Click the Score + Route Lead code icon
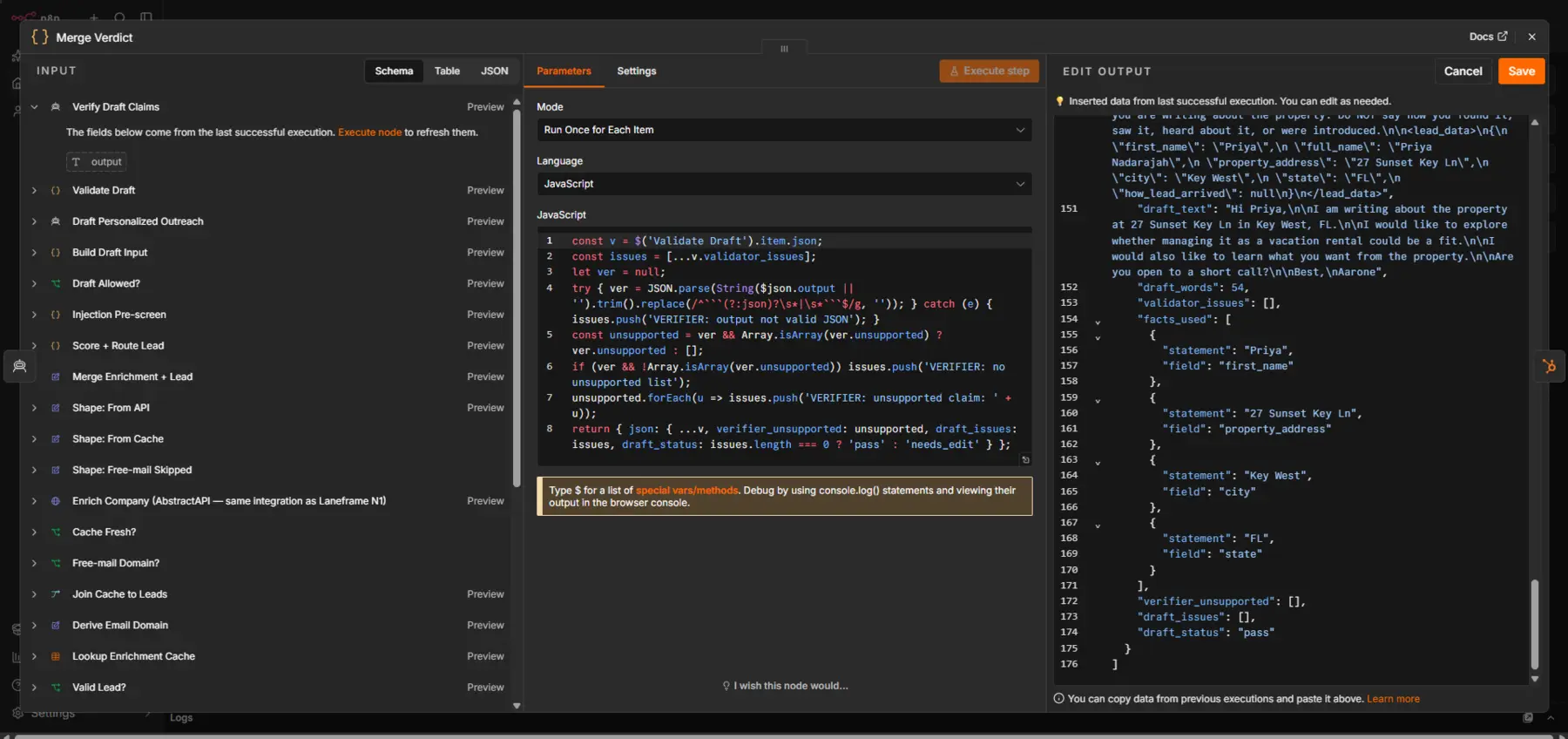 pyautogui.click(x=56, y=346)
